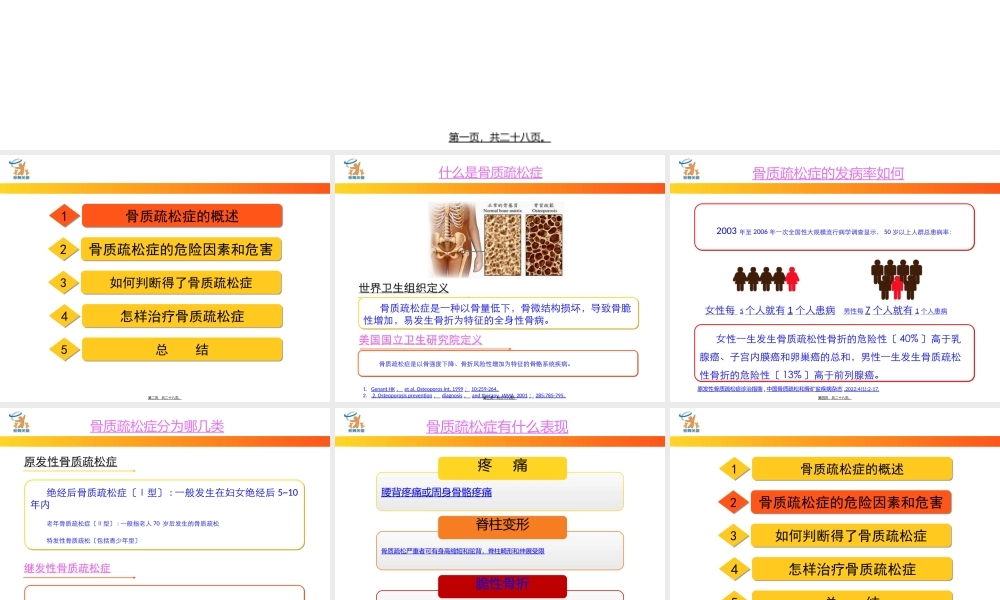Select the diamond "1" icon in the agenda slide

[63, 215]
